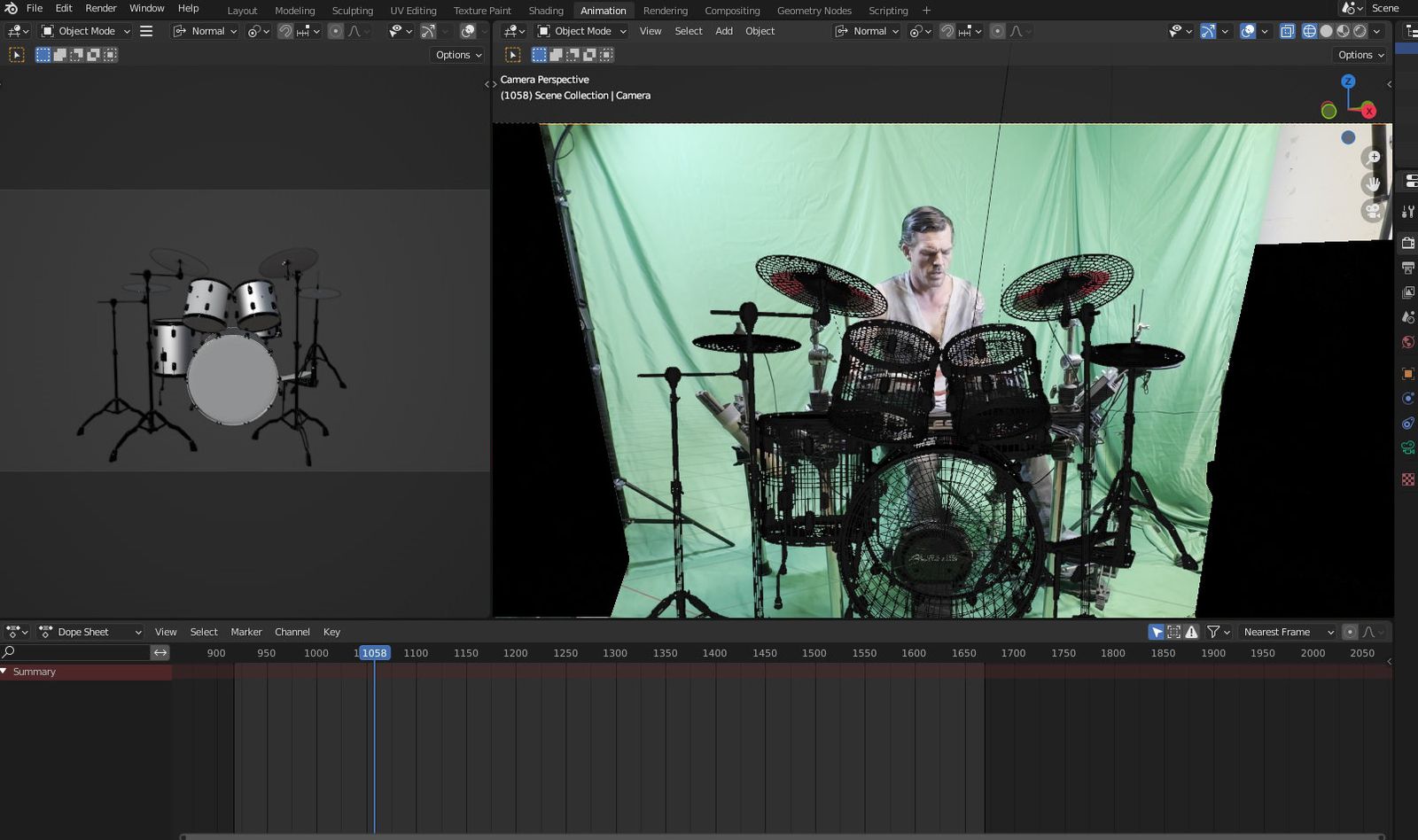Image resolution: width=1418 pixels, height=840 pixels.
Task: Click the Z axis on navigation gizmo
Action: point(1348,82)
